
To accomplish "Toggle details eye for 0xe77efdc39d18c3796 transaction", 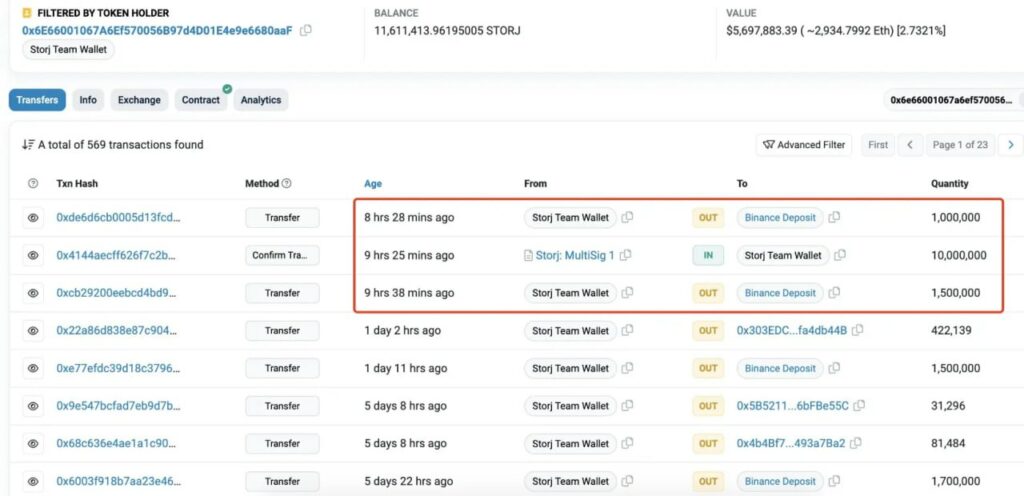I will tap(33, 369).
